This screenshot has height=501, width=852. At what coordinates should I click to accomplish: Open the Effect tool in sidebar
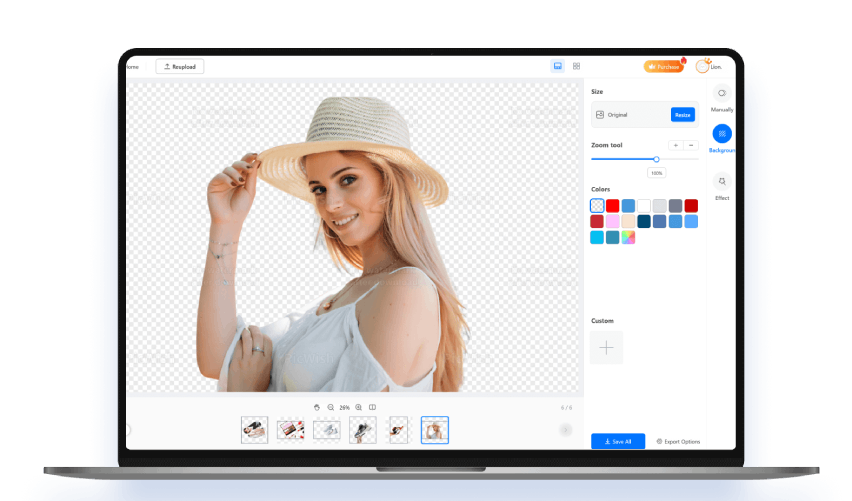[x=721, y=182]
